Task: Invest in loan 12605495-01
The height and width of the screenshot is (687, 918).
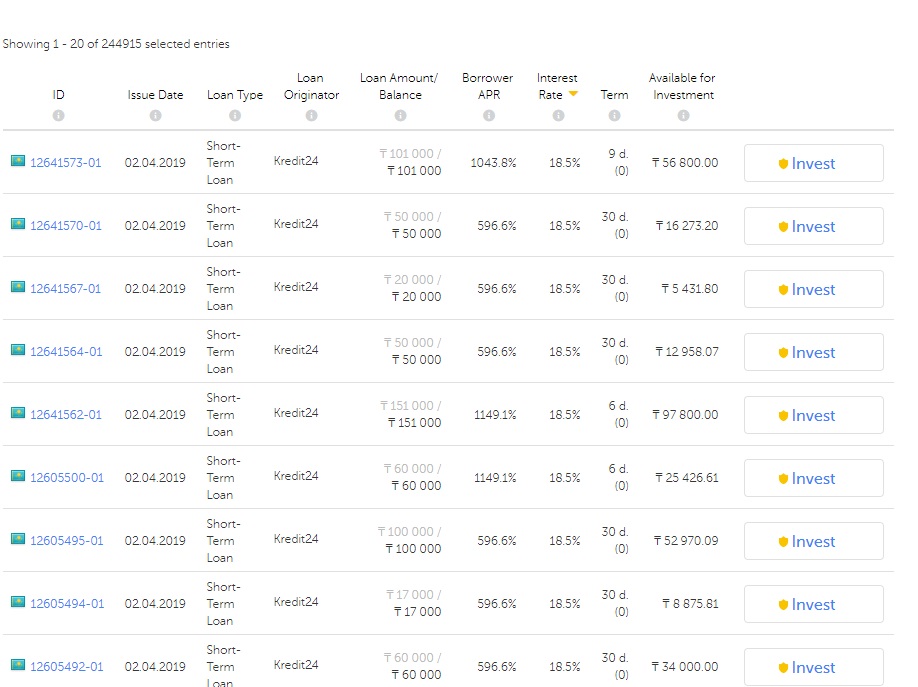Action: [813, 542]
